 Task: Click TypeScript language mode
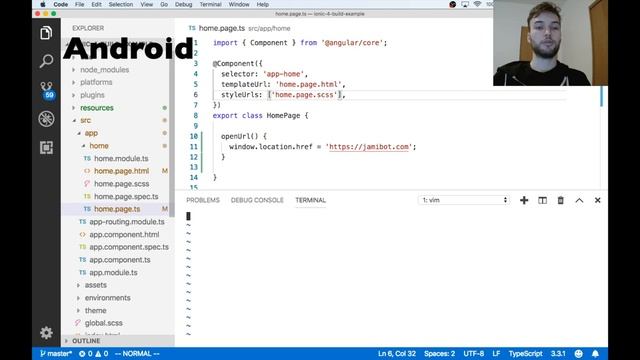[x=525, y=354]
